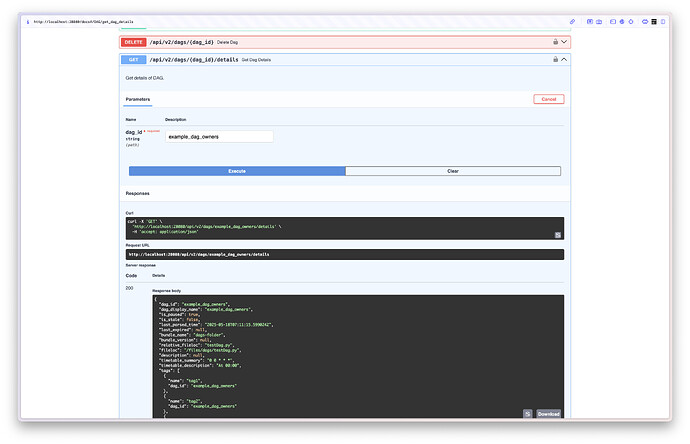Copy the response body to clipboard
This screenshot has width=690, height=444.
527,413
